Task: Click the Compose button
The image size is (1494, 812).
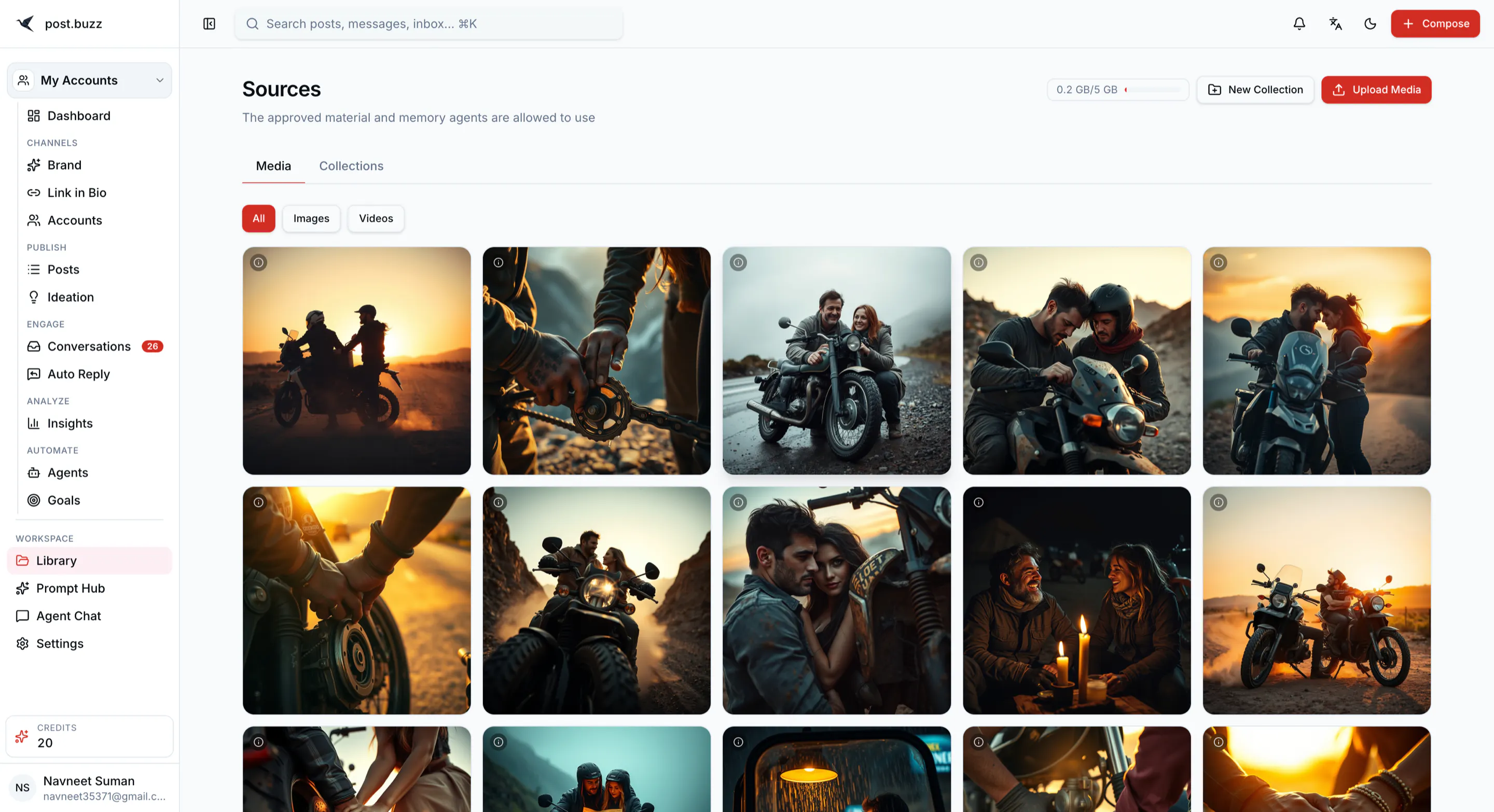Action: pyautogui.click(x=1435, y=24)
